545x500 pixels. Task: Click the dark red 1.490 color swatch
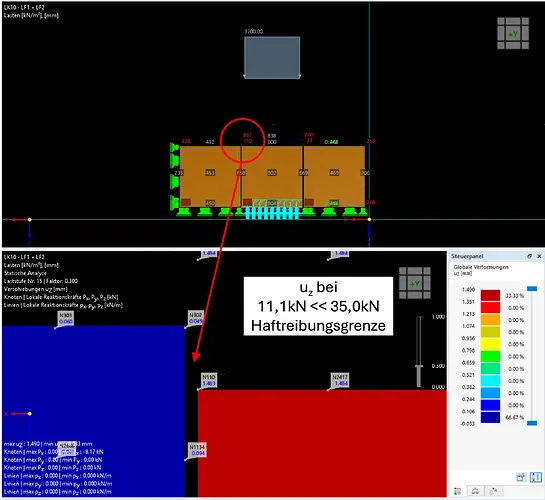click(490, 295)
